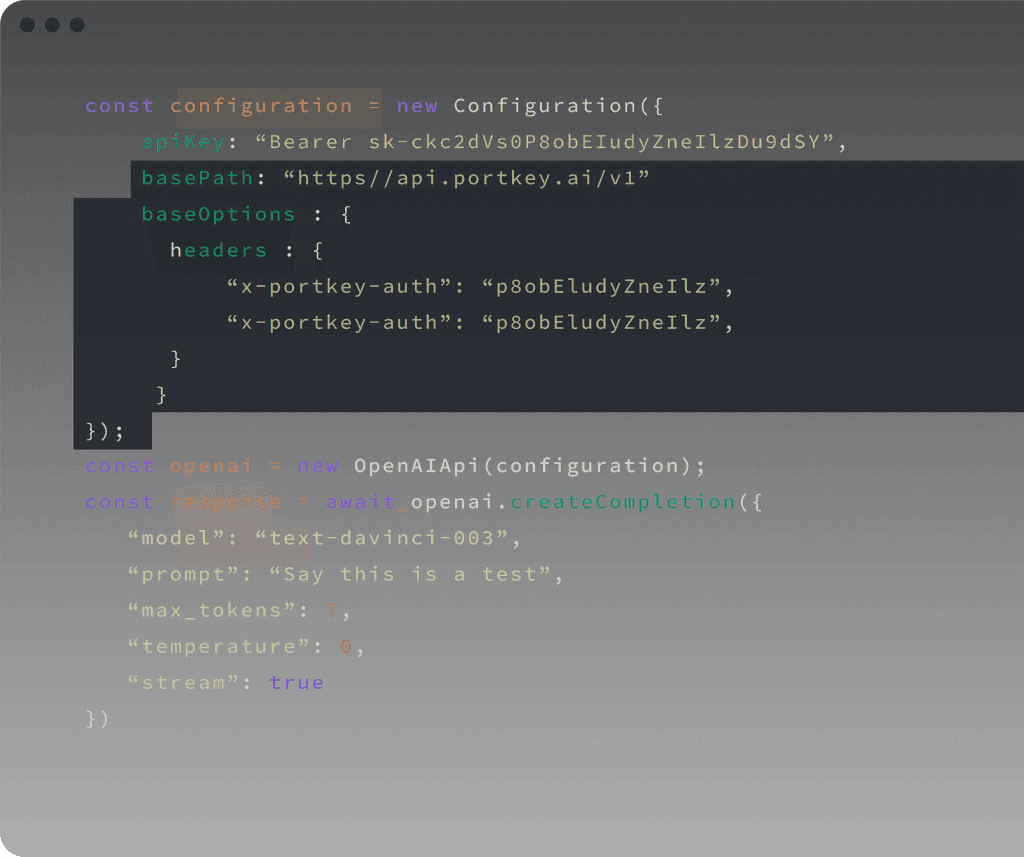Click the apiKey property label
Screen dimensions: 1024x857
(x=183, y=142)
